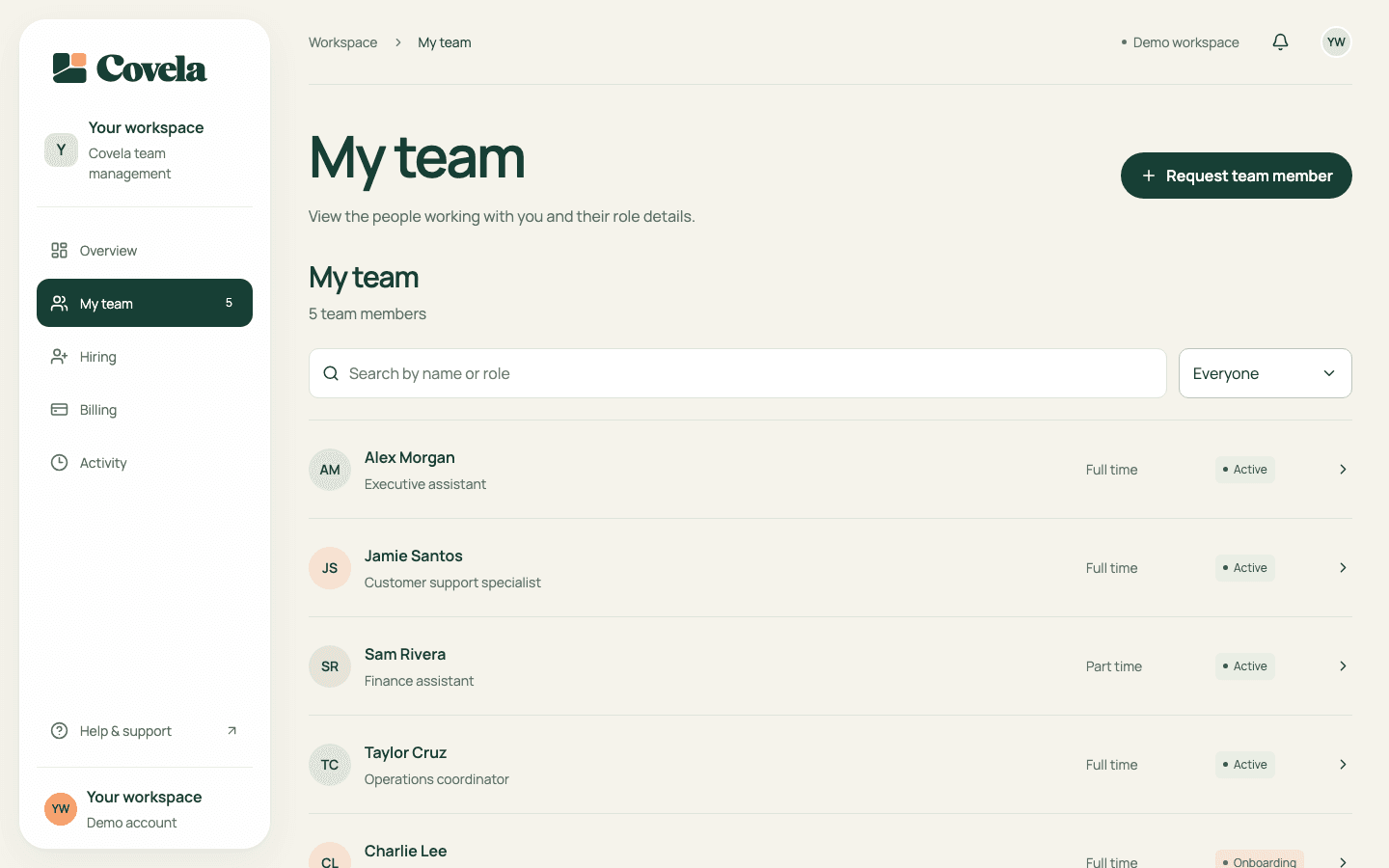The width and height of the screenshot is (1389, 868).
Task: Click the orange YW avatar in sidebar footer
Action: tap(61, 809)
